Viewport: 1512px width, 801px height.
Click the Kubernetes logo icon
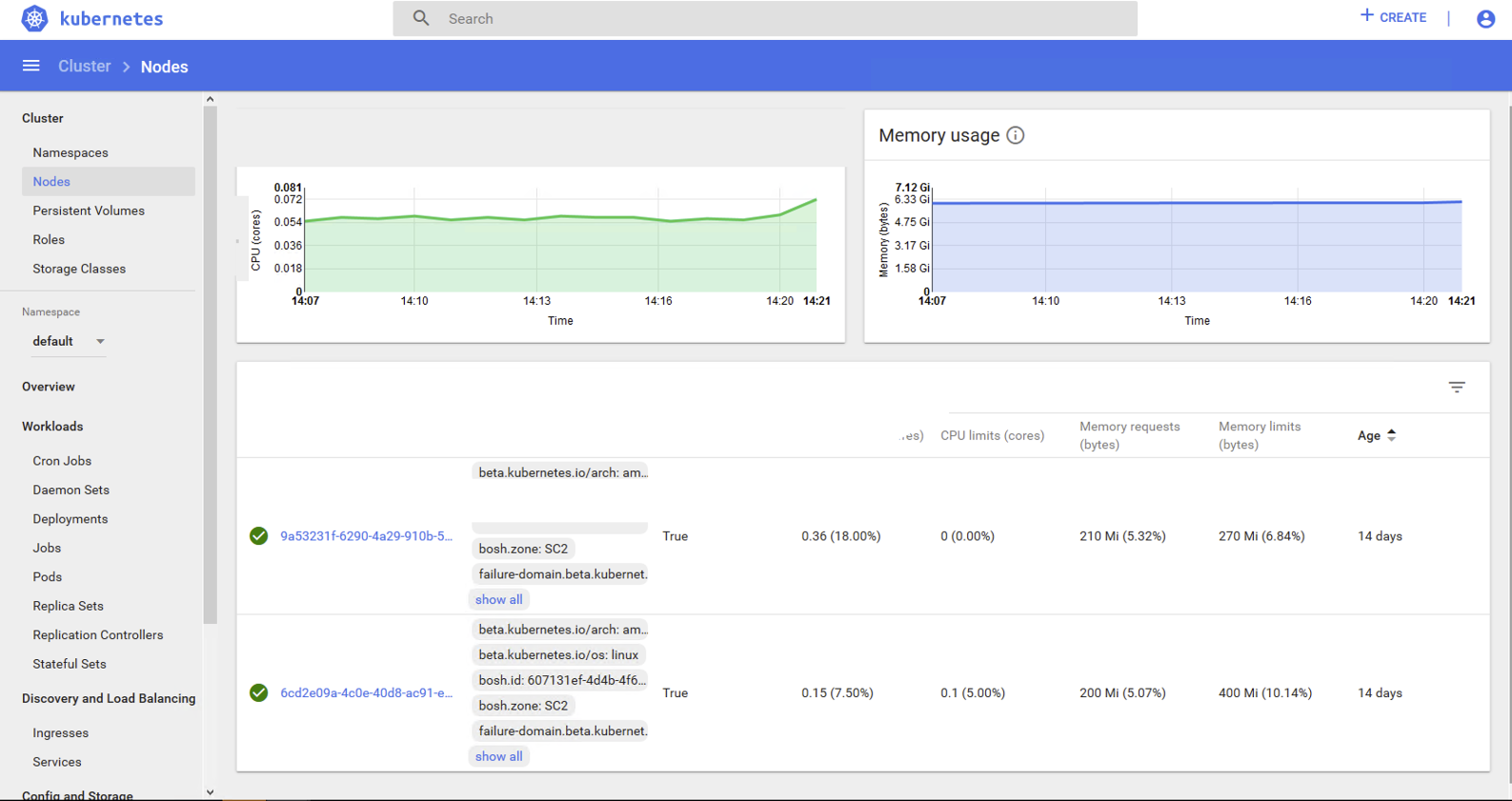(34, 19)
